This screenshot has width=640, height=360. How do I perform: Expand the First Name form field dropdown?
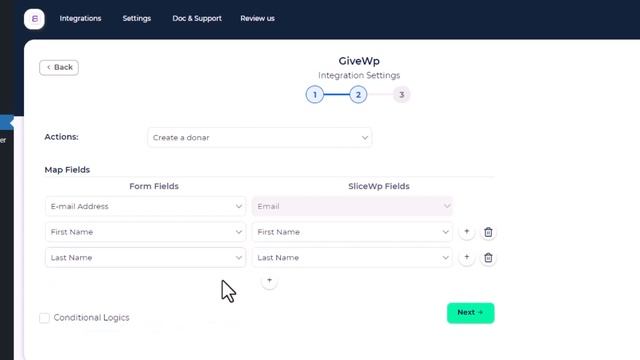pos(145,232)
